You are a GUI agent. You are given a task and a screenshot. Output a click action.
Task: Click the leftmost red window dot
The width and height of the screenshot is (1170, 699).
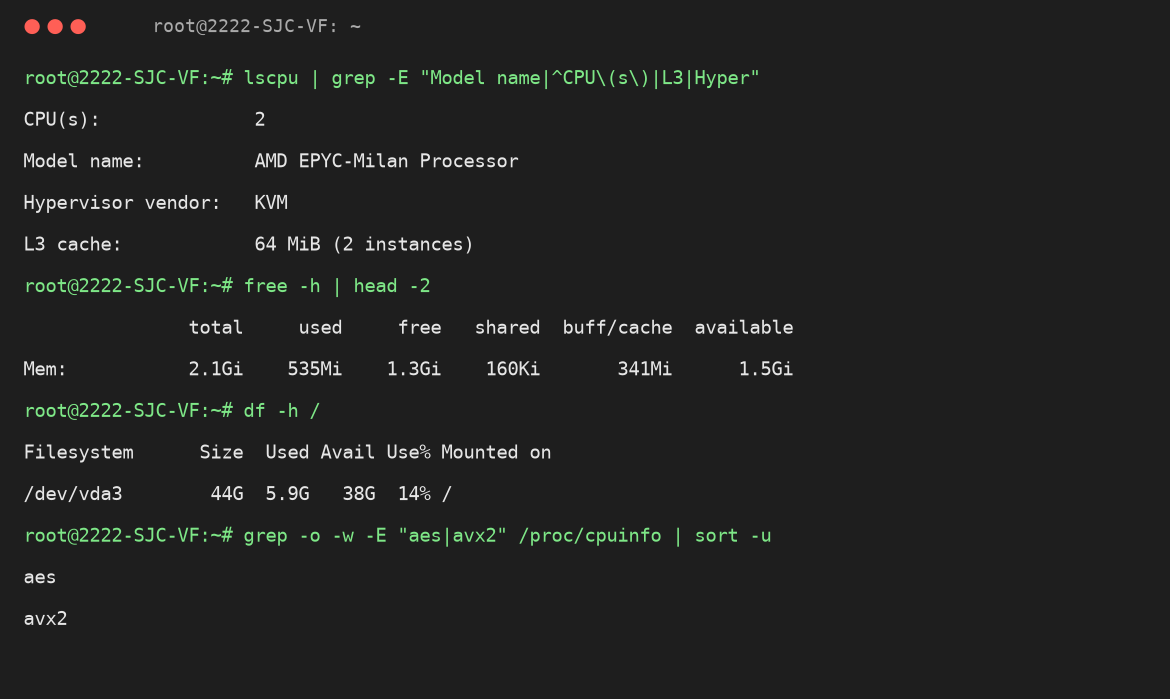[32, 27]
